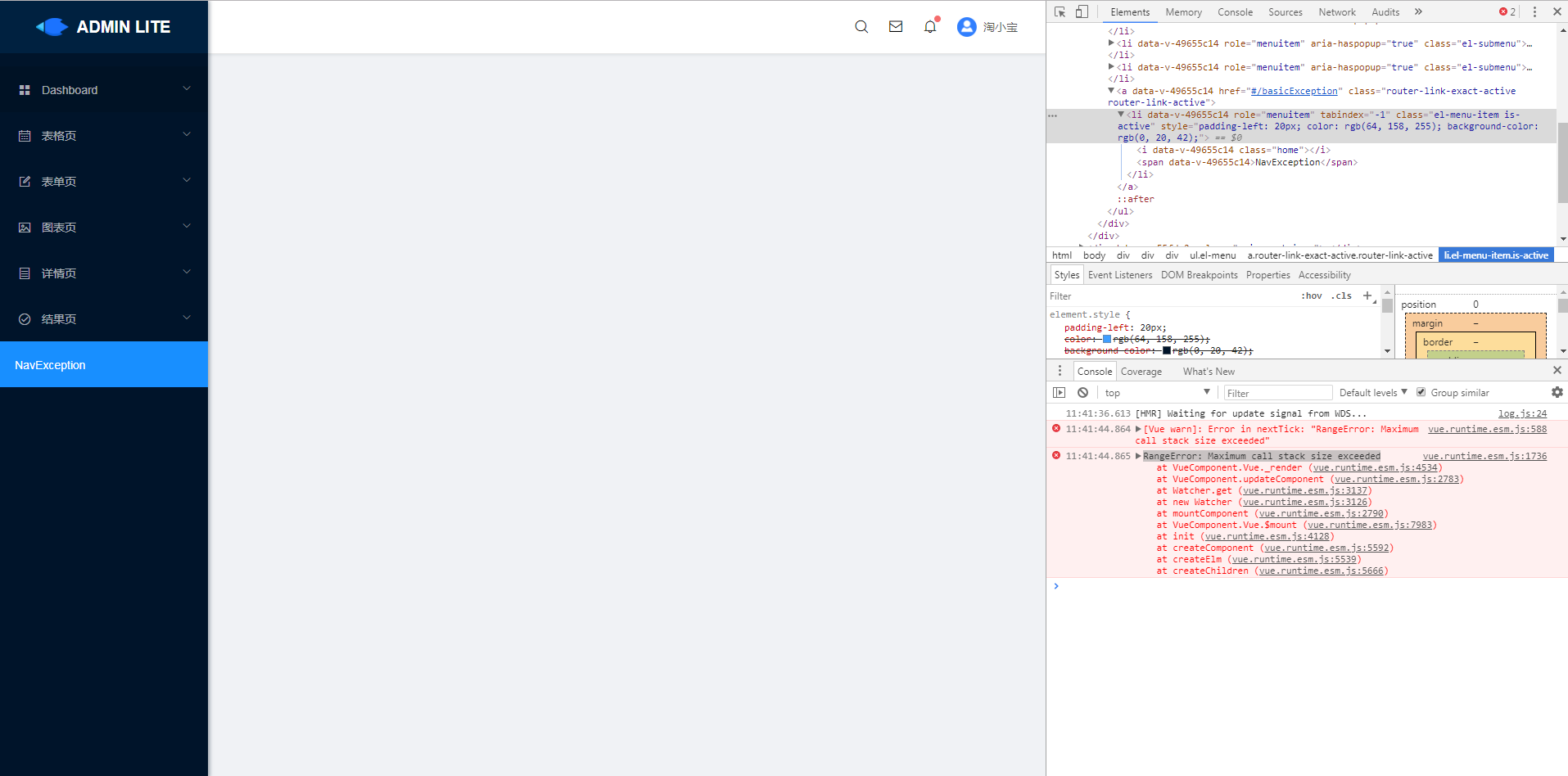This screenshot has width=1568, height=776.
Task: Select the inspect element tool
Action: point(1060,11)
